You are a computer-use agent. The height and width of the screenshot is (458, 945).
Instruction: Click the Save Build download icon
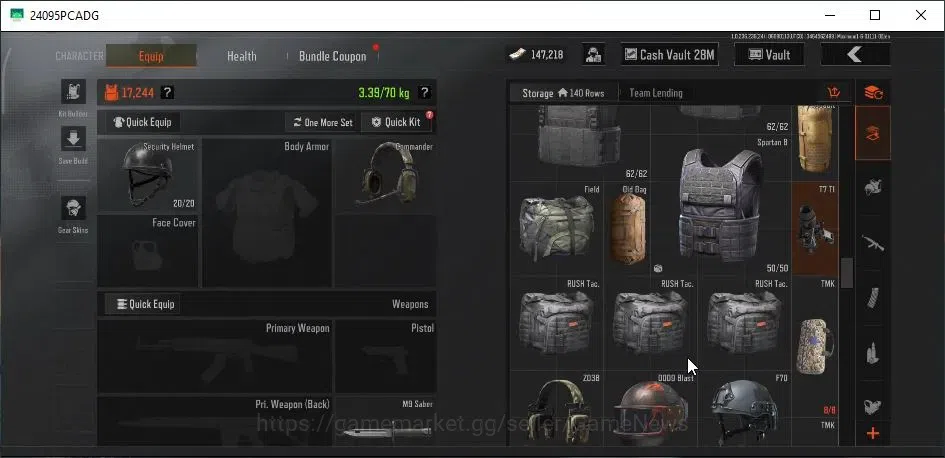coord(74,139)
